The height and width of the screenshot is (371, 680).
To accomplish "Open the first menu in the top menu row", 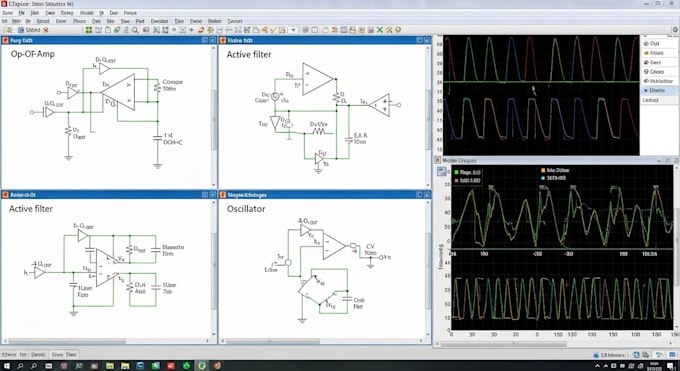I will (7, 13).
